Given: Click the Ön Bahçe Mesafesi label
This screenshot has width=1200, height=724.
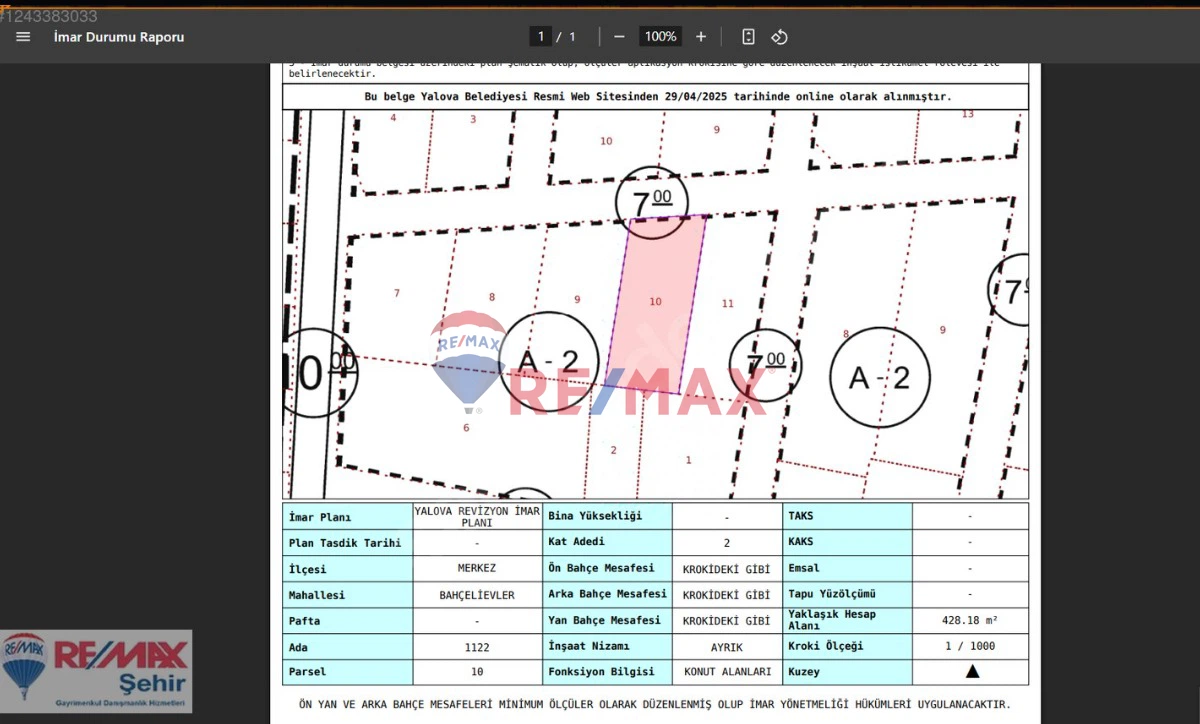Looking at the screenshot, I should point(601,569).
